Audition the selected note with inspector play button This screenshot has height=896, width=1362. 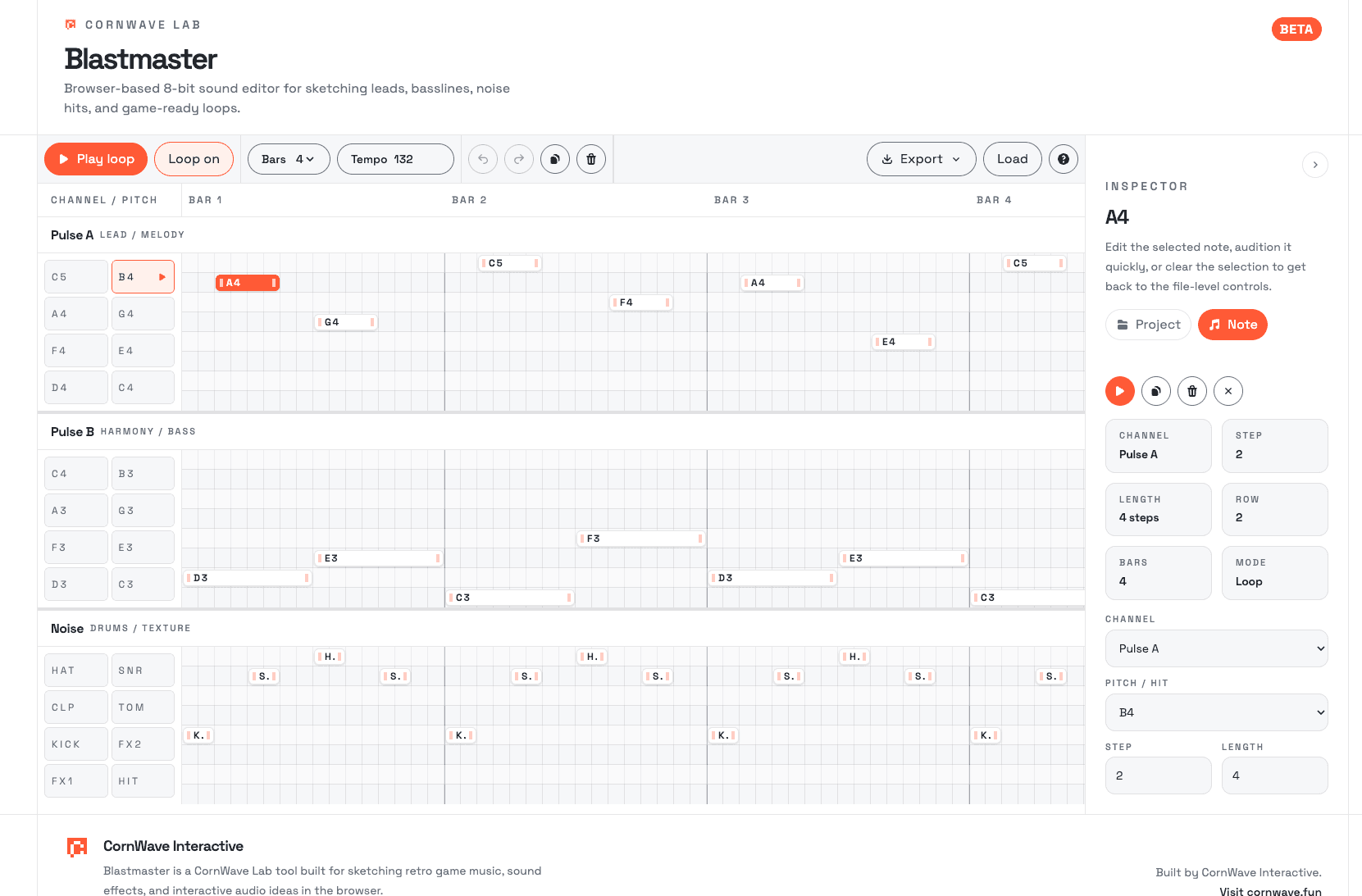tap(1120, 391)
